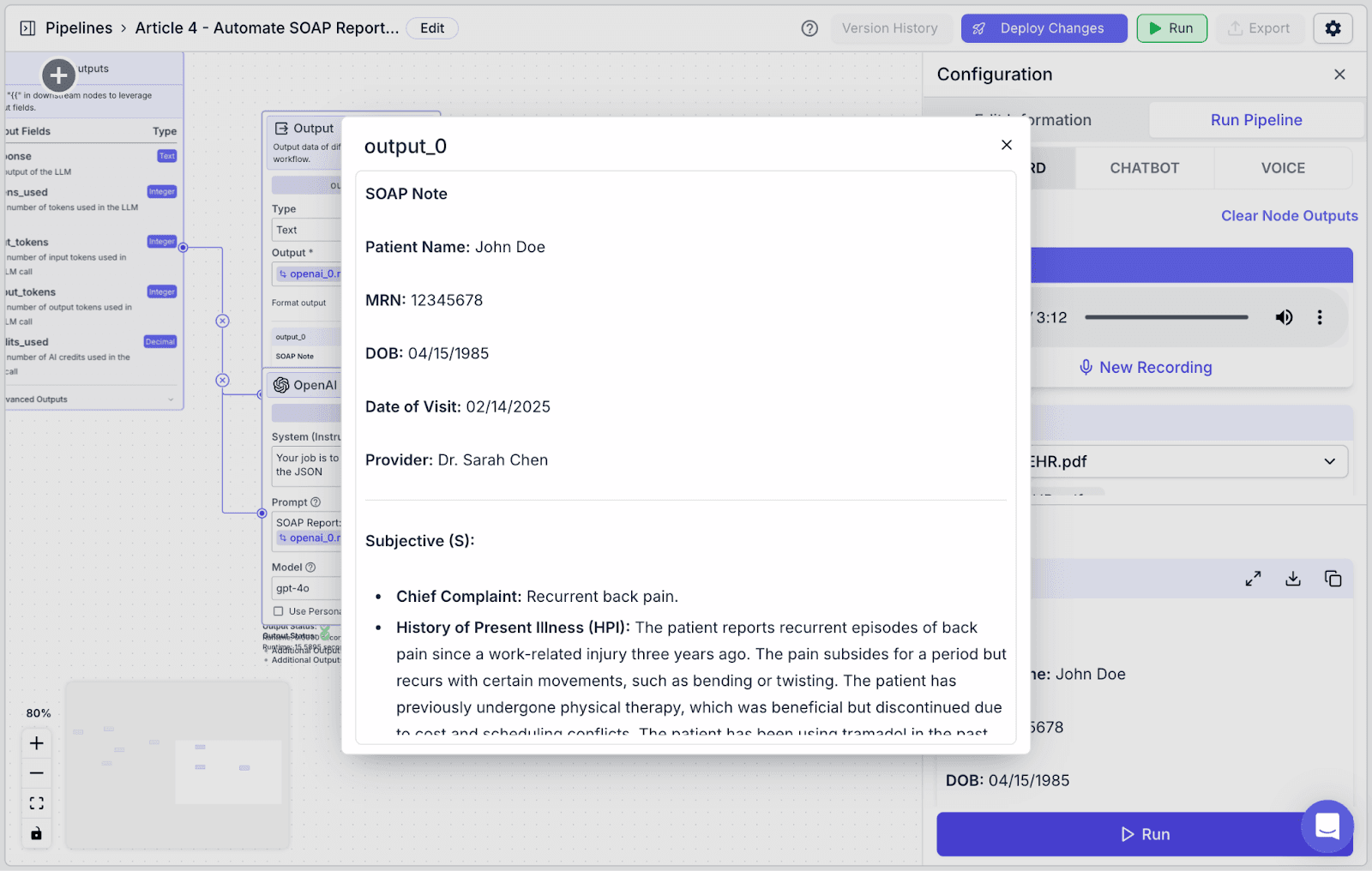This screenshot has width=1372, height=871.
Task: Click the large Run button at bottom
Action: 1145,834
